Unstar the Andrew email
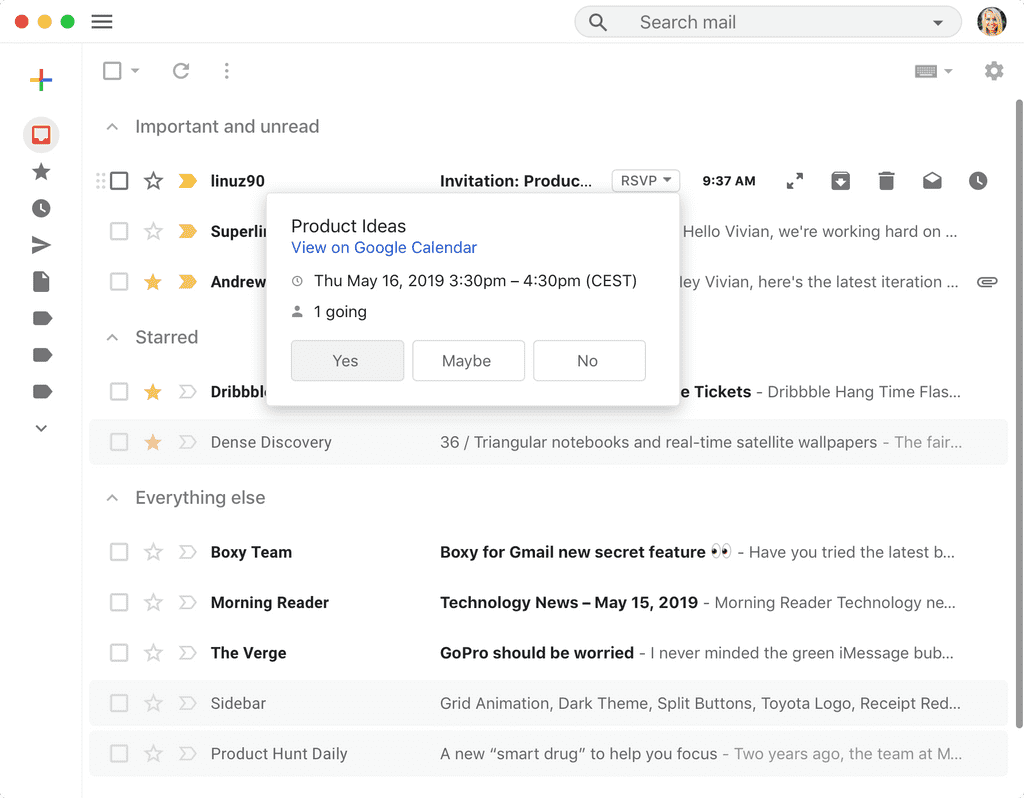Image resolution: width=1024 pixels, height=798 pixels. 153,281
